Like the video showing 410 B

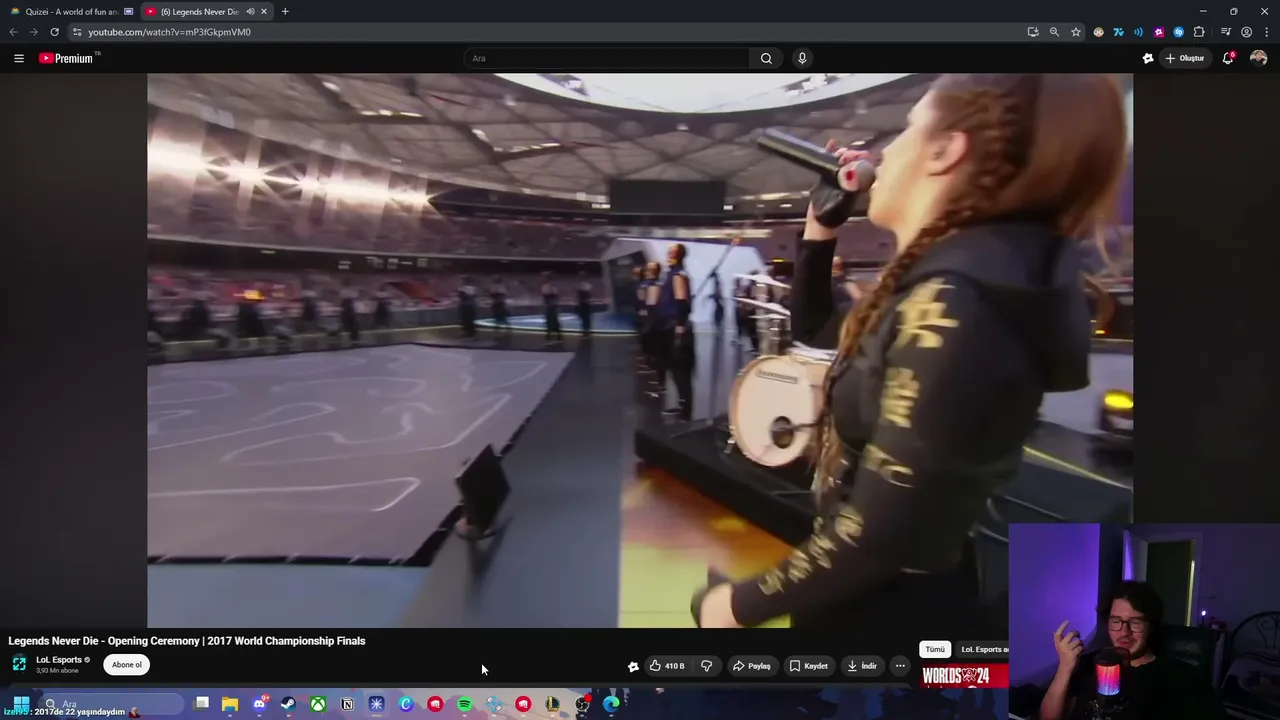click(667, 665)
